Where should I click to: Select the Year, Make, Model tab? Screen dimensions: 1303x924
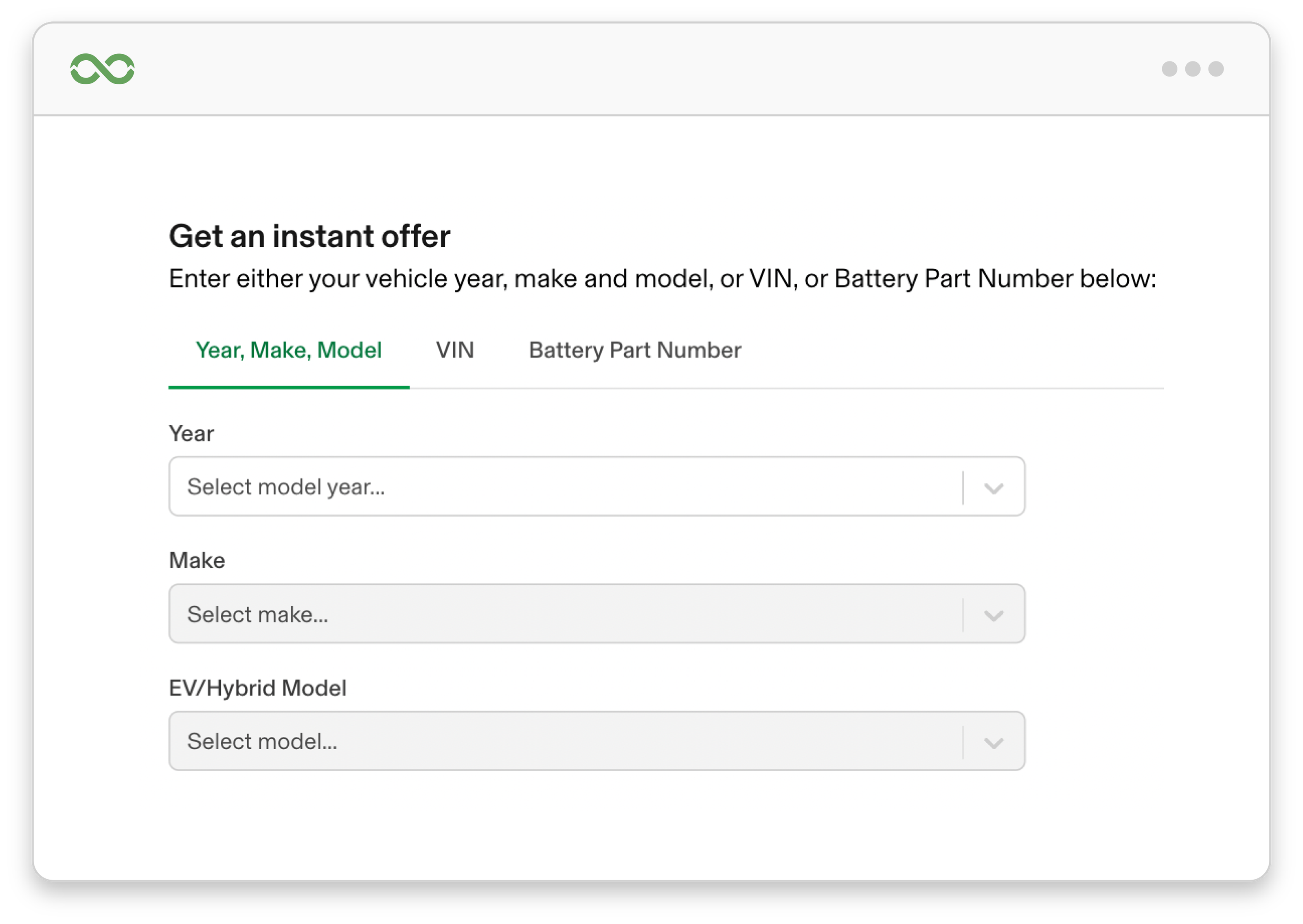tap(288, 350)
